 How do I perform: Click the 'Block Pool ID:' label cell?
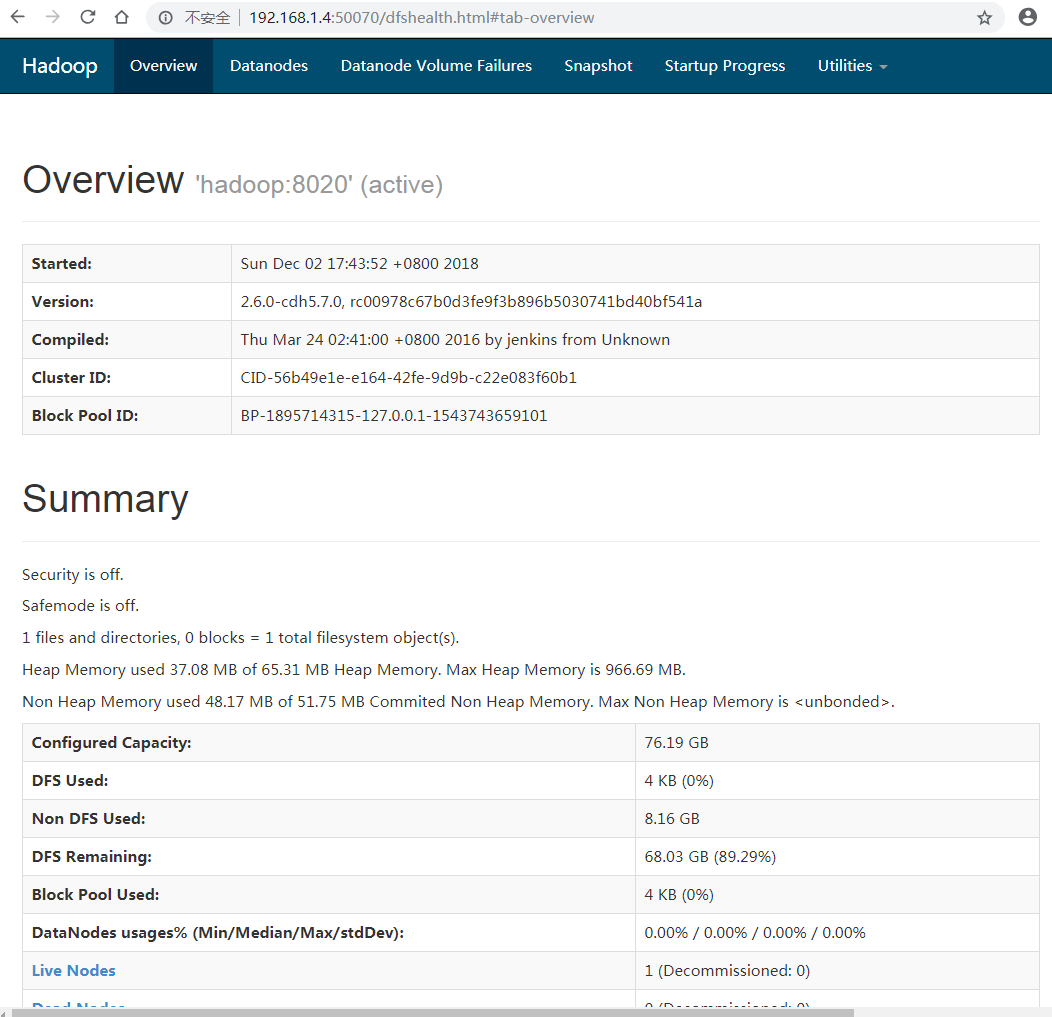click(127, 416)
